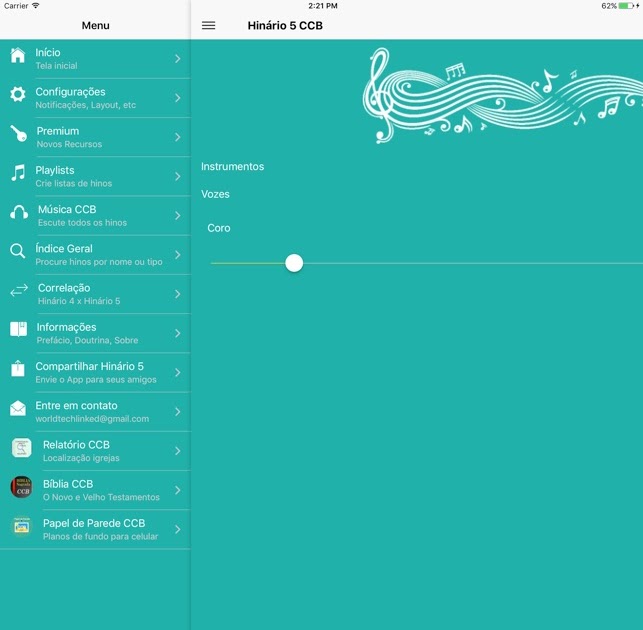Open the Informações menu entry
The height and width of the screenshot is (630, 643).
[x=95, y=334]
